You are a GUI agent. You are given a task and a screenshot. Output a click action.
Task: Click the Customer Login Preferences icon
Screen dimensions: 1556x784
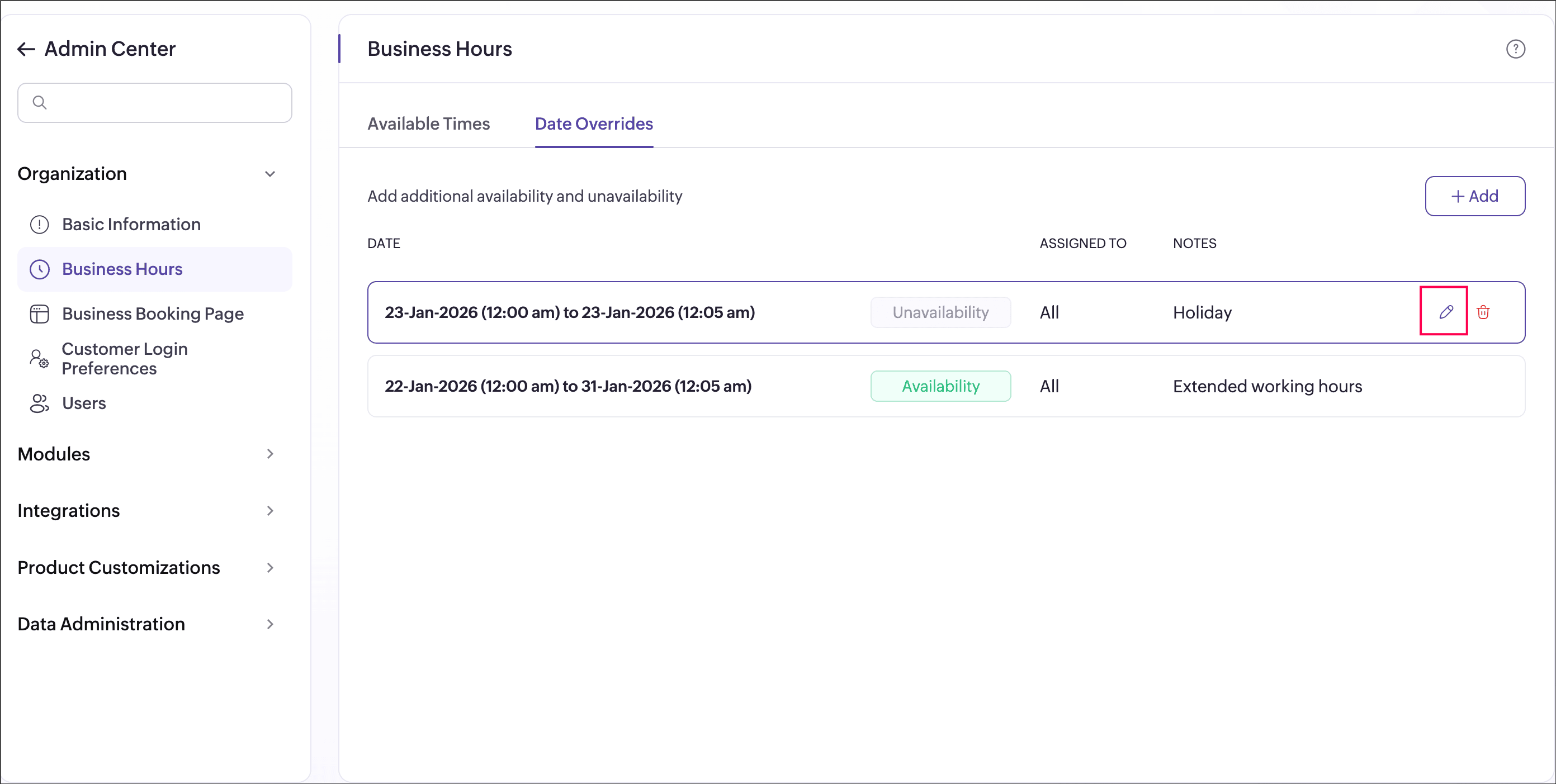40,359
